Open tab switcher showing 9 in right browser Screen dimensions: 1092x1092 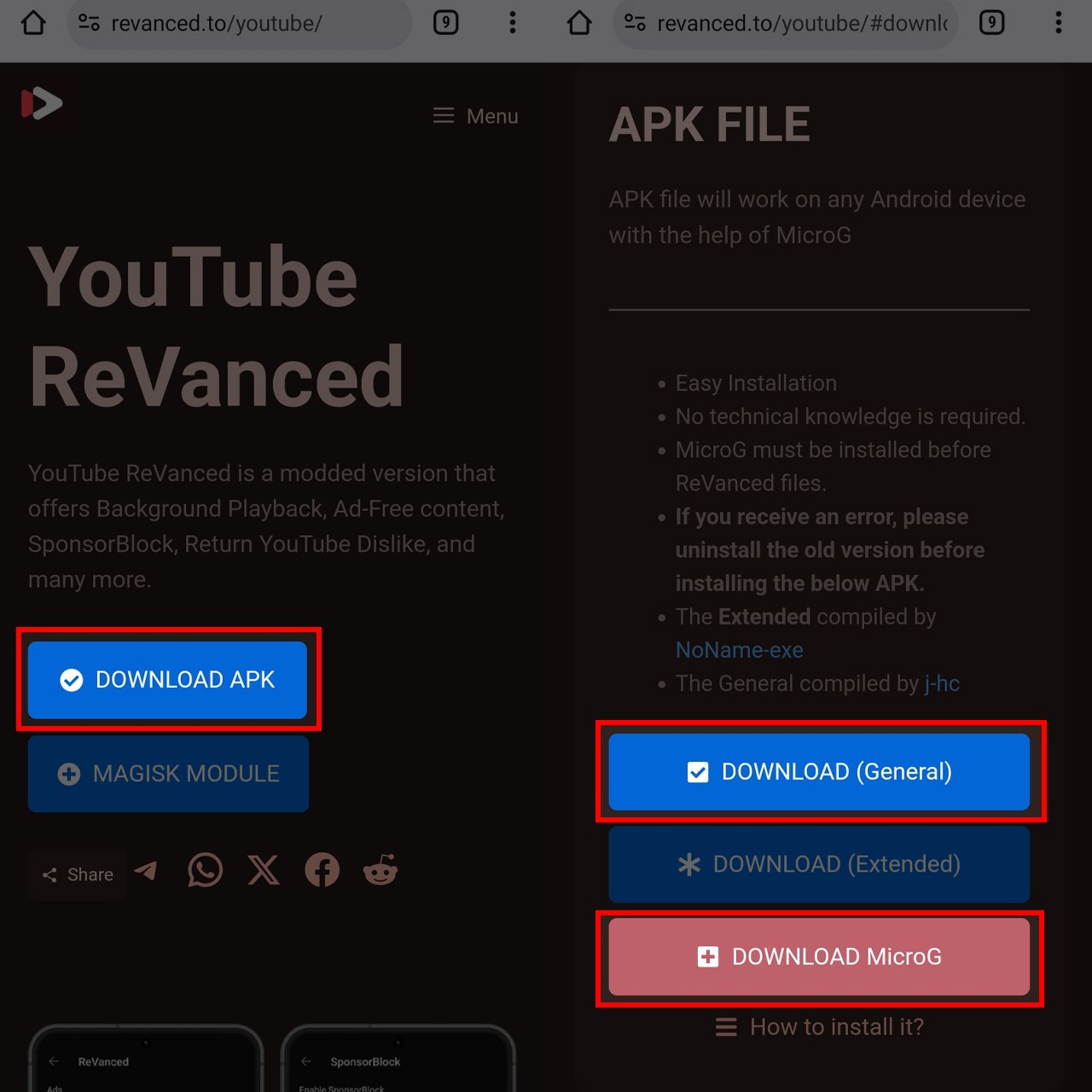pyautogui.click(x=991, y=22)
